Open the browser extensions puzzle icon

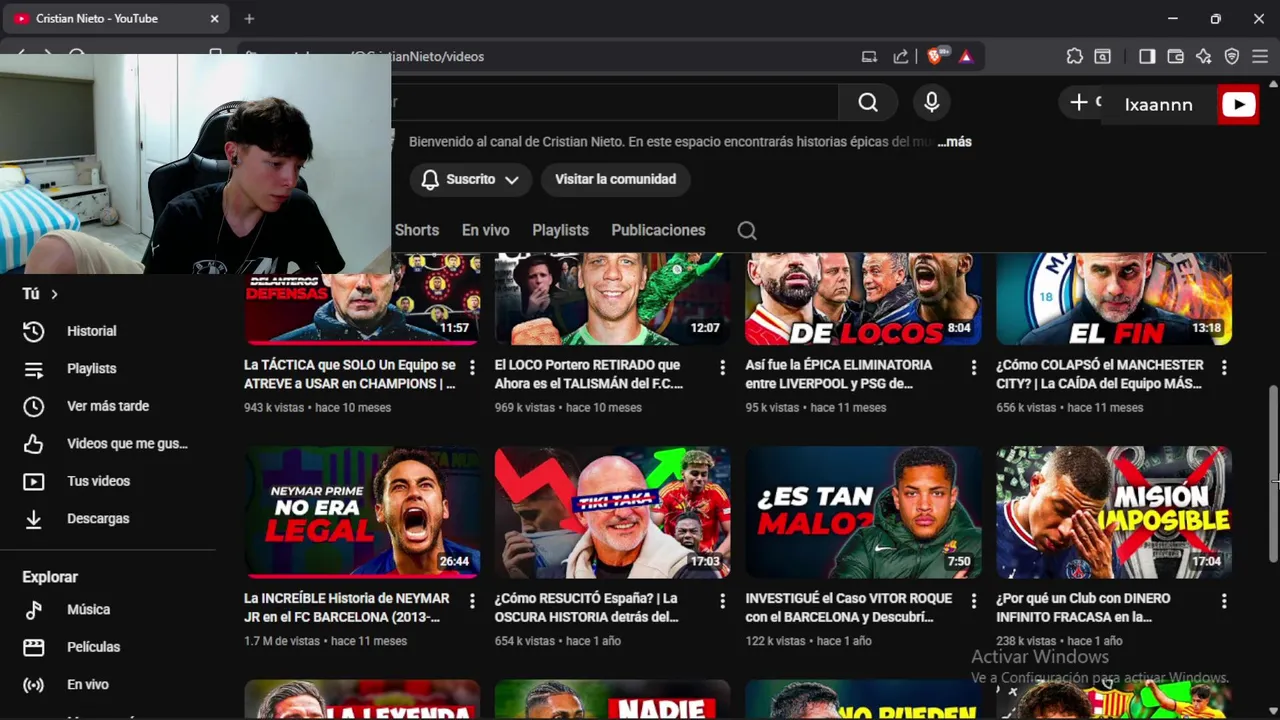pyautogui.click(x=1074, y=57)
